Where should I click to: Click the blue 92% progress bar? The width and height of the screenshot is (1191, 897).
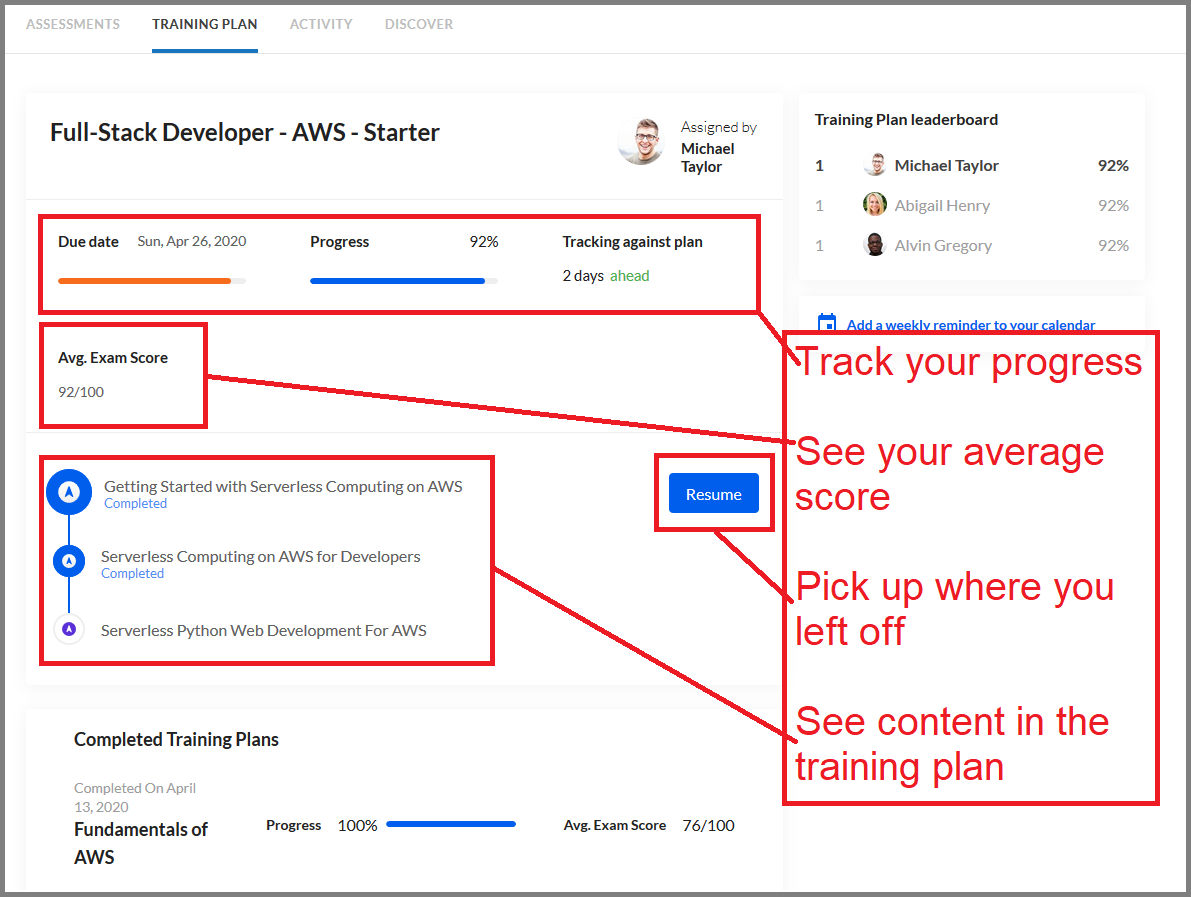[x=404, y=281]
